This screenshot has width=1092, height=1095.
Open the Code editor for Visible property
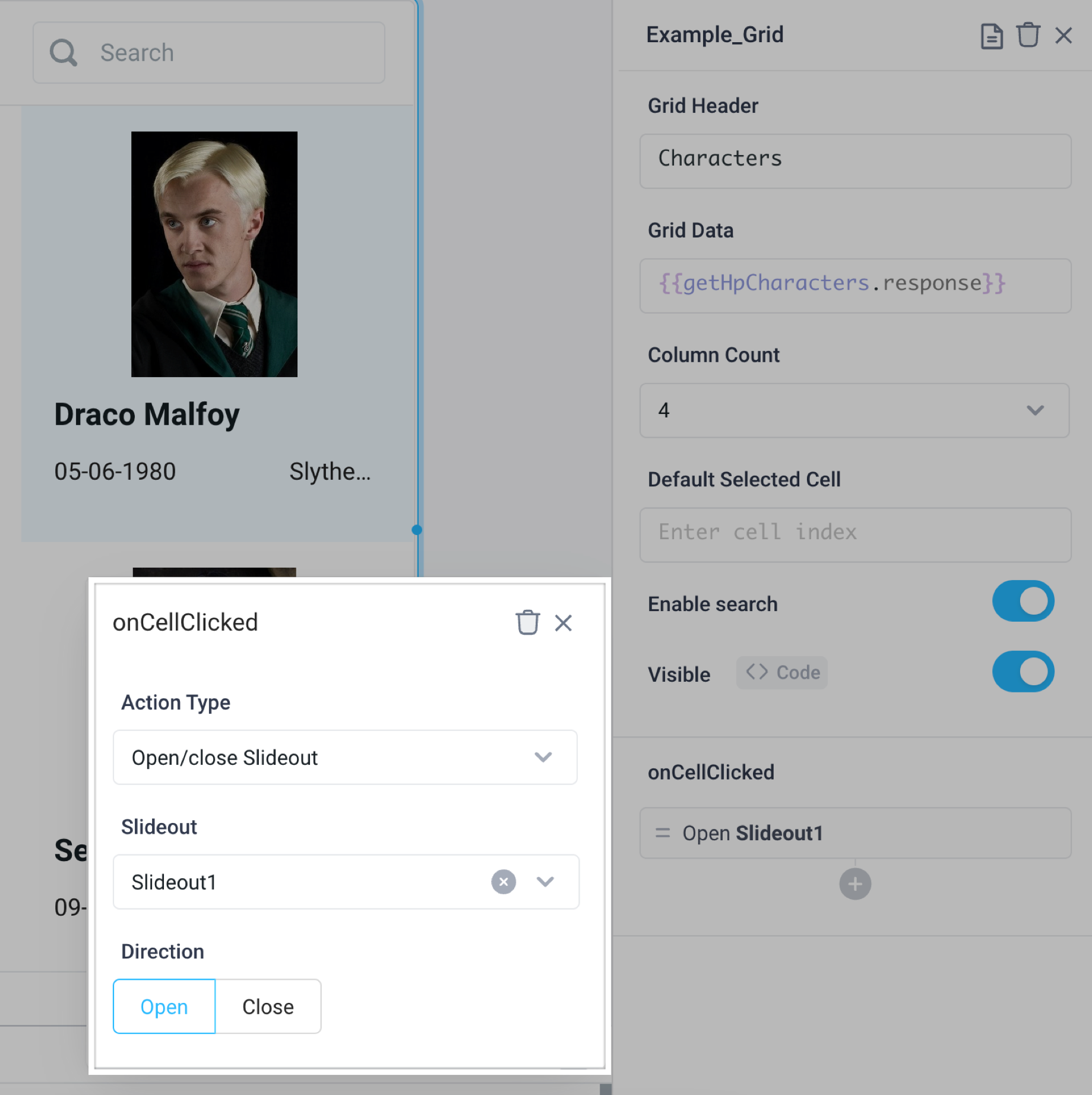pyautogui.click(x=781, y=673)
